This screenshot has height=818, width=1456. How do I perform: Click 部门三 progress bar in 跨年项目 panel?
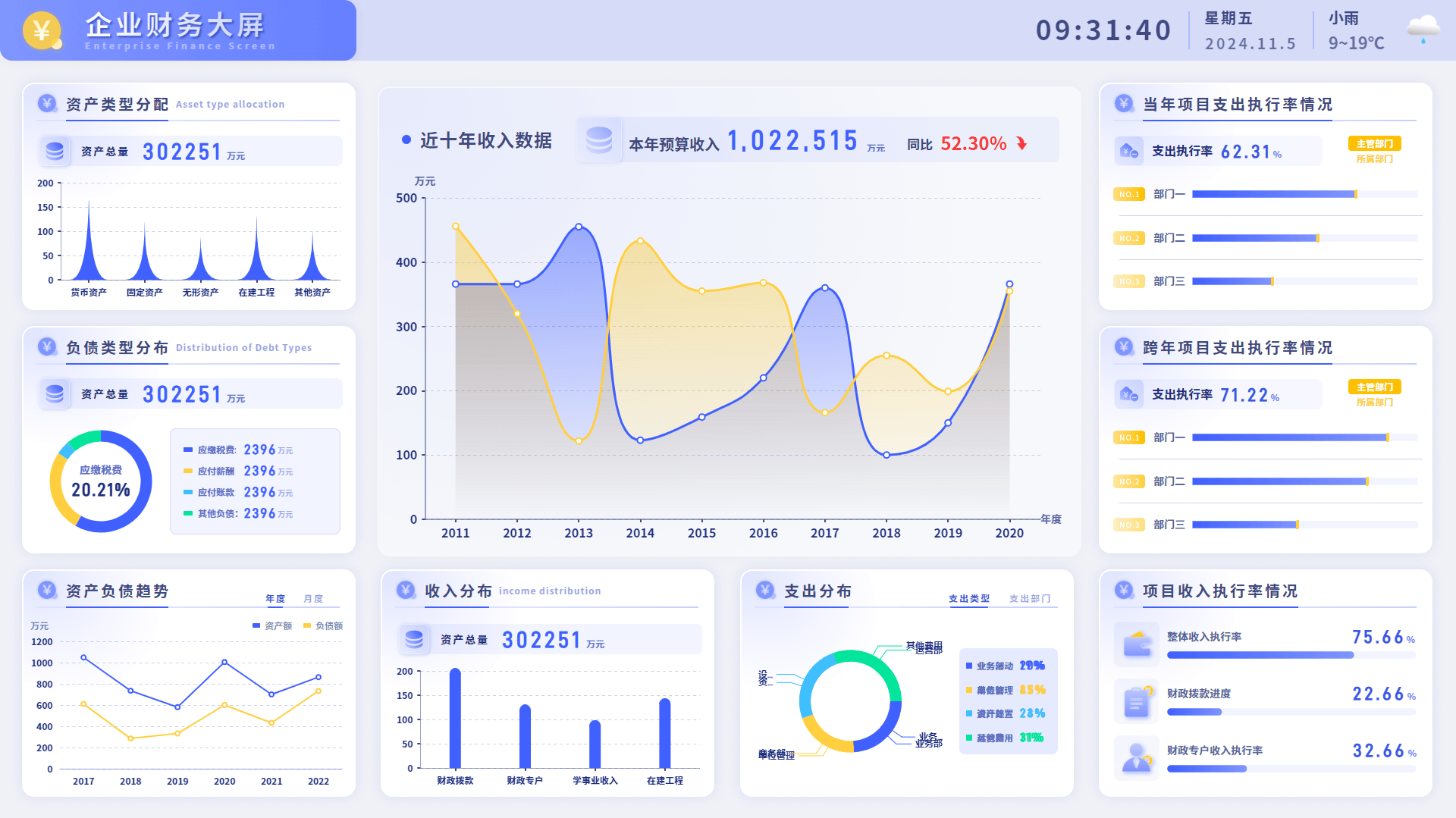(1304, 525)
